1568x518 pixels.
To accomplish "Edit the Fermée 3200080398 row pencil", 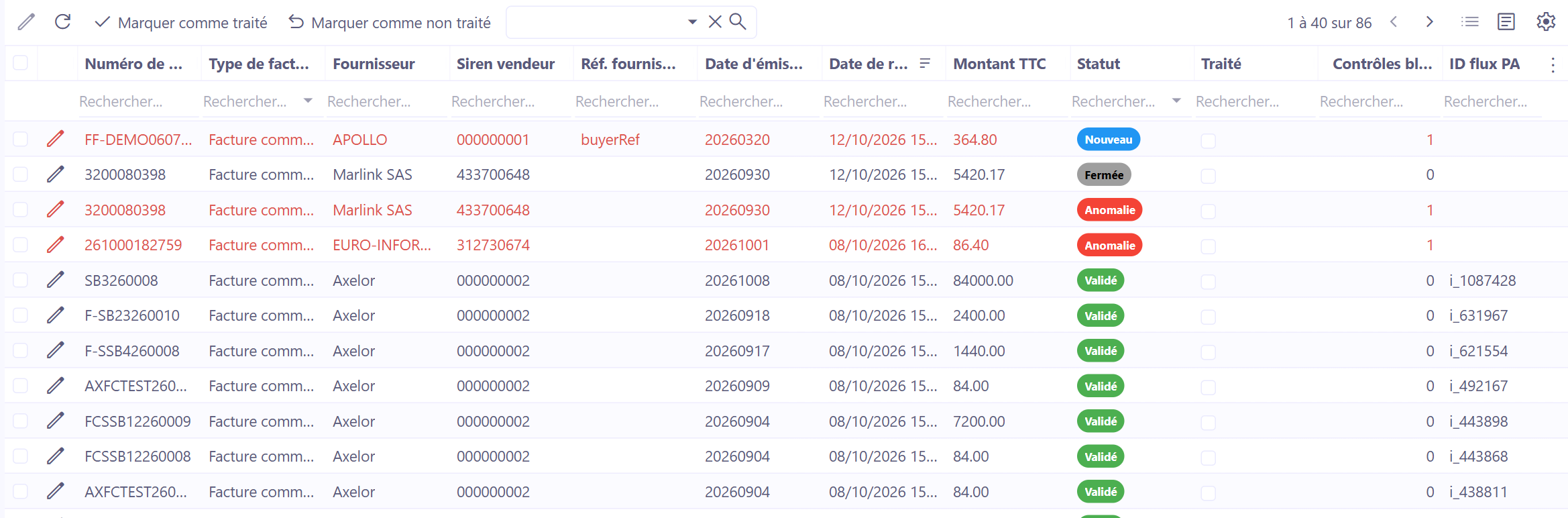I will [x=56, y=174].
